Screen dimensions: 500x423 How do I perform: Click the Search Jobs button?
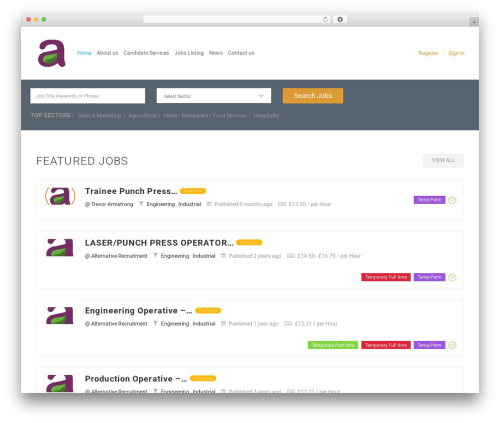pyautogui.click(x=313, y=96)
